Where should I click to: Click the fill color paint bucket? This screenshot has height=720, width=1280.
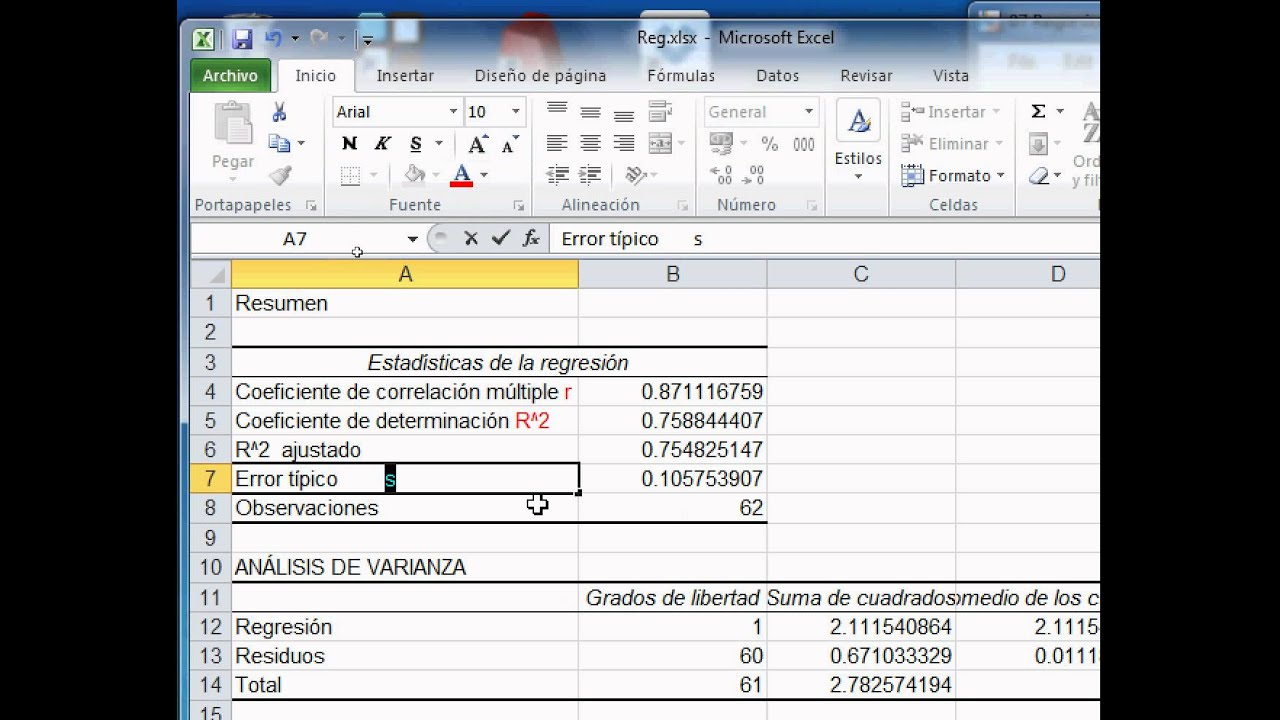414,175
